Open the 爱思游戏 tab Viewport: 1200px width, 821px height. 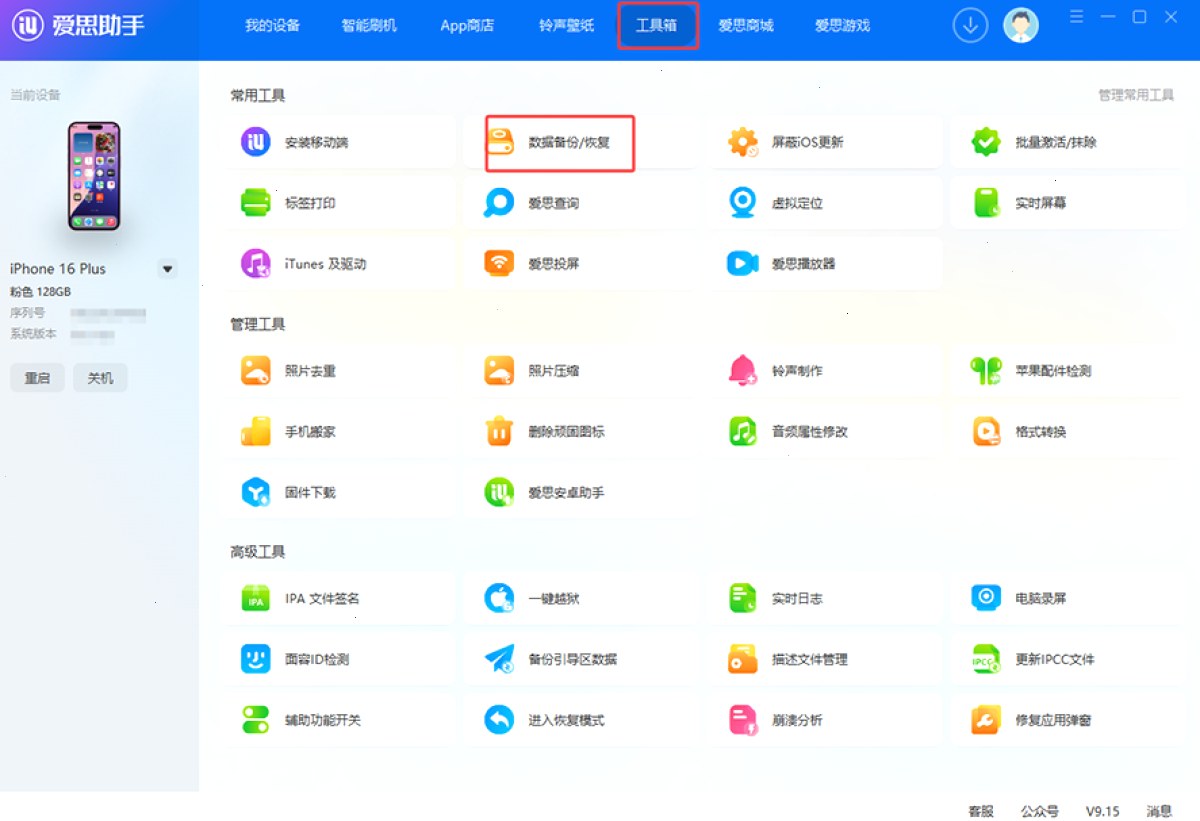(x=842, y=26)
